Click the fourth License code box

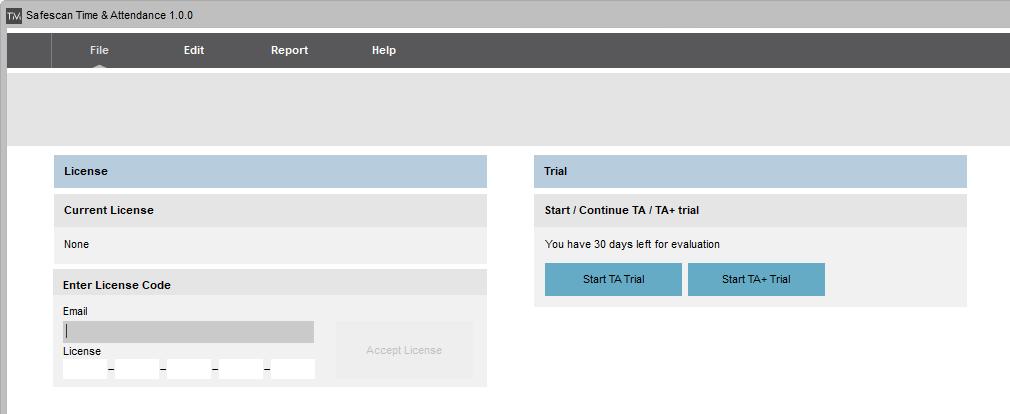pos(241,369)
